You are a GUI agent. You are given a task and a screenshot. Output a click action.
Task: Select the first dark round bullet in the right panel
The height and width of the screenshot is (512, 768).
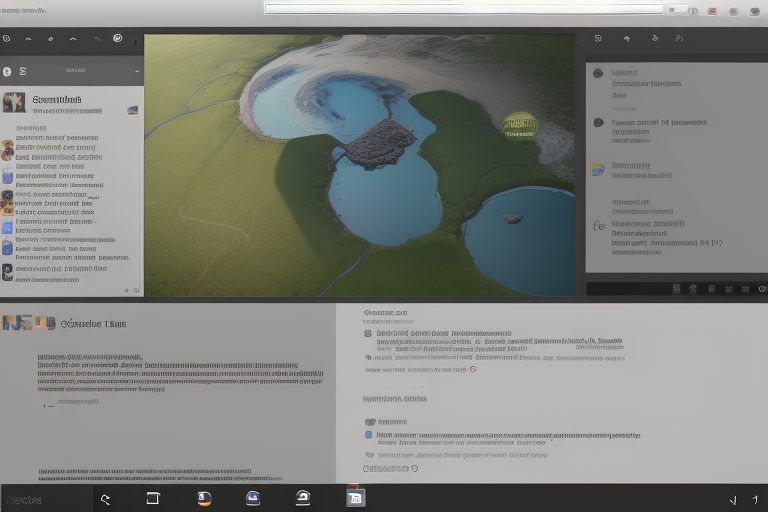(x=598, y=73)
